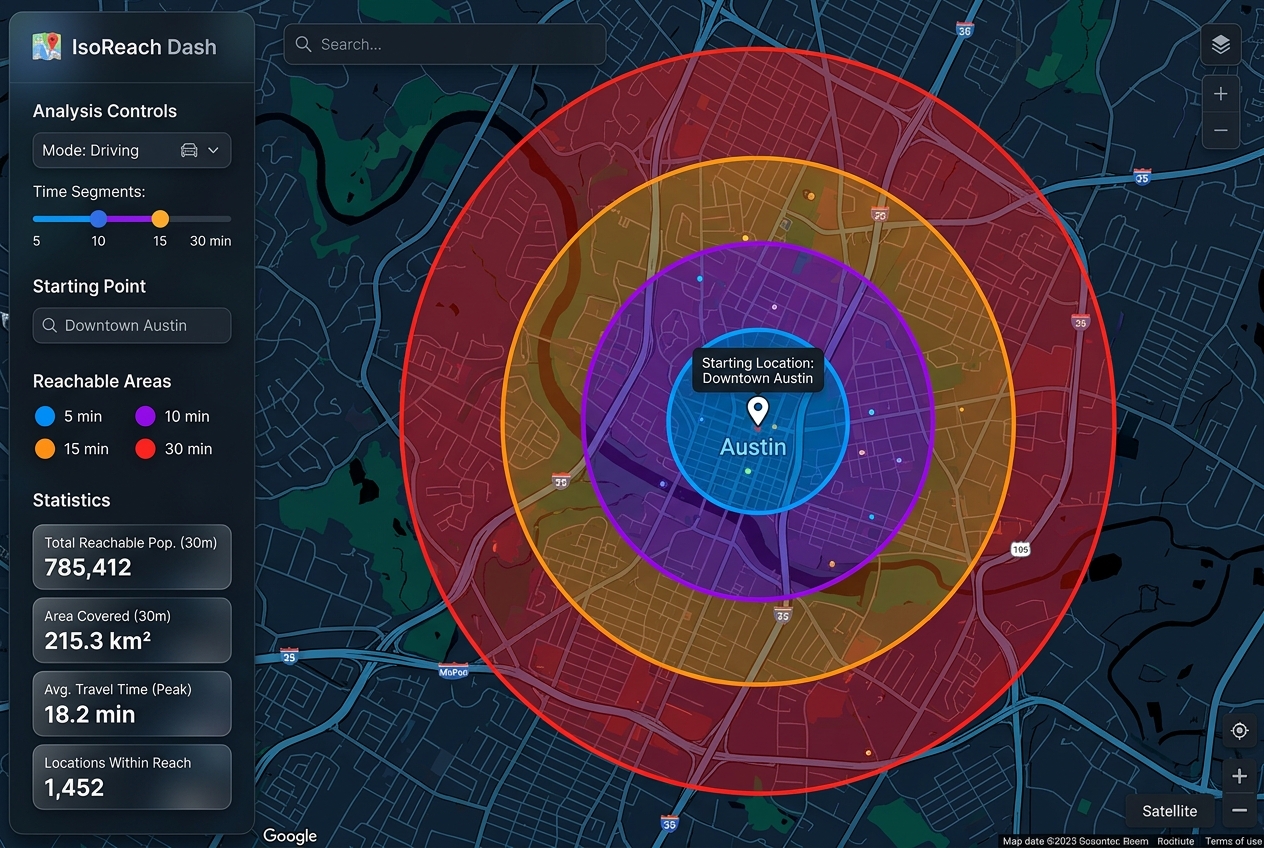Viewport: 1264px width, 848px height.
Task: Switch to Satellite view
Action: coord(1170,811)
